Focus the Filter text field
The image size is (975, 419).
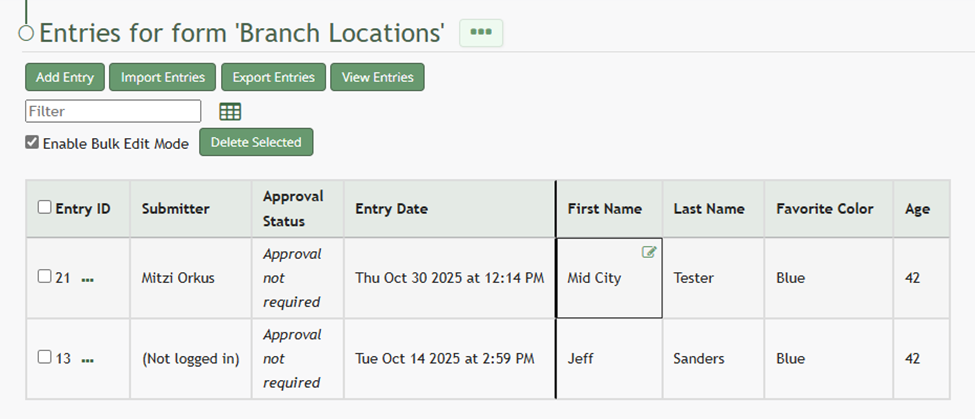[x=113, y=111]
